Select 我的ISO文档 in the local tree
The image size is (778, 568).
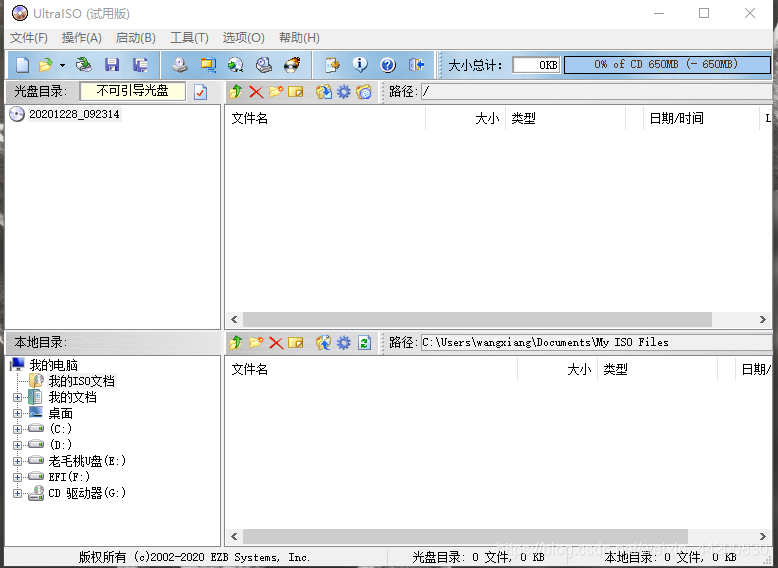click(81, 381)
